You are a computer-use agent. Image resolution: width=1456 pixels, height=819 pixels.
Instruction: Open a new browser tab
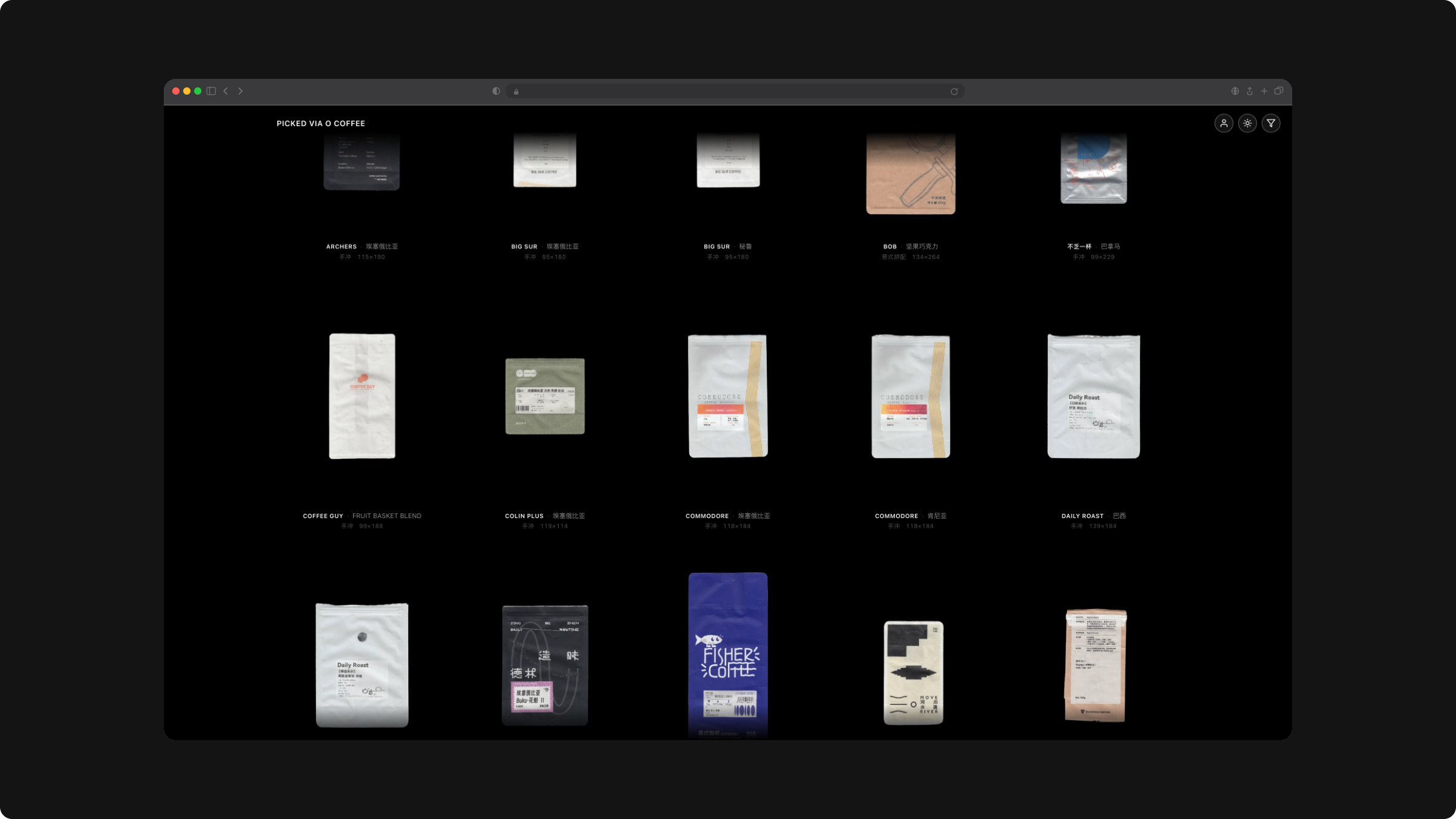pos(1264,91)
